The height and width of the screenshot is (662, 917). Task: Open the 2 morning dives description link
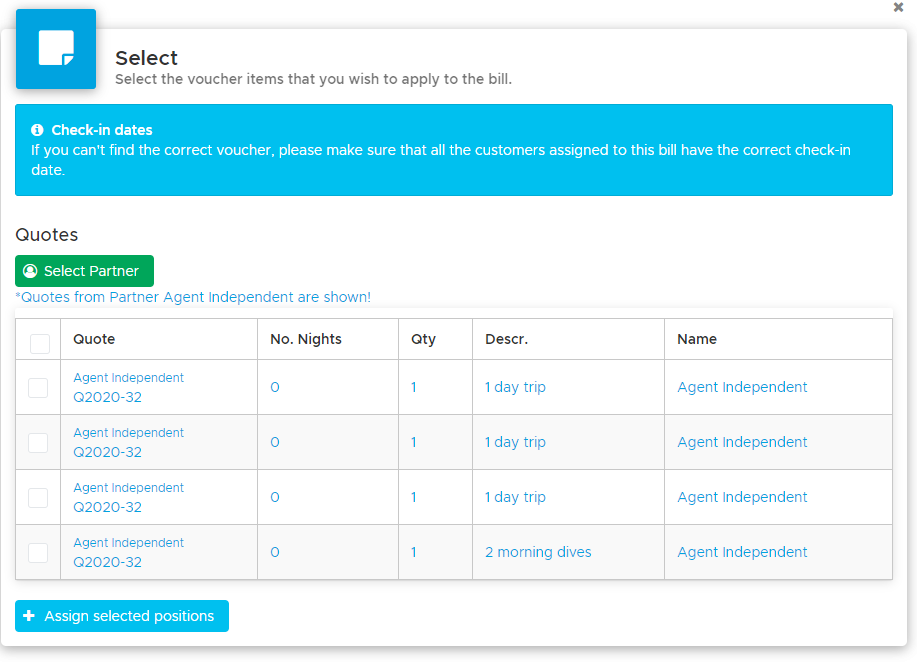(x=538, y=552)
